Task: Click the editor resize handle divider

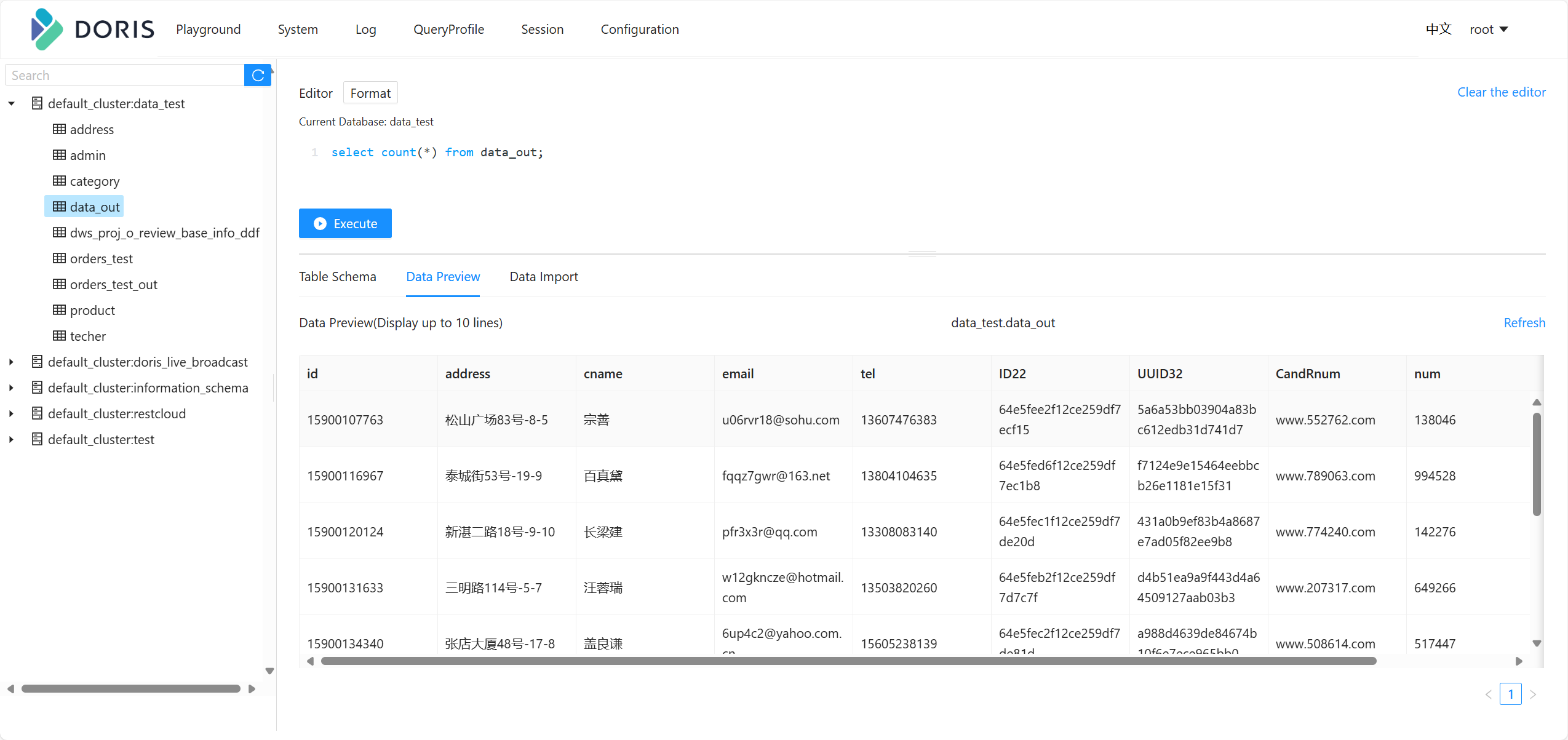Action: pos(922,253)
